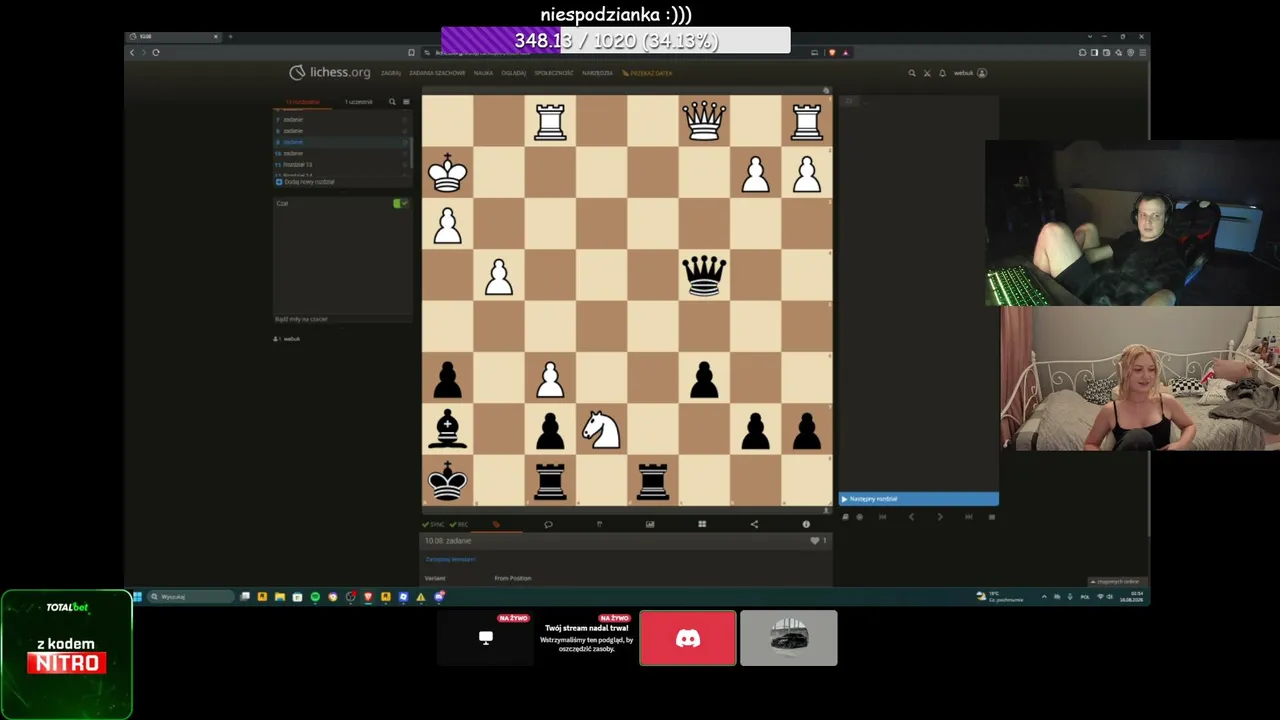Switch to the 1 uczestnik tab
Viewport: 1280px width, 720px height.
(358, 102)
